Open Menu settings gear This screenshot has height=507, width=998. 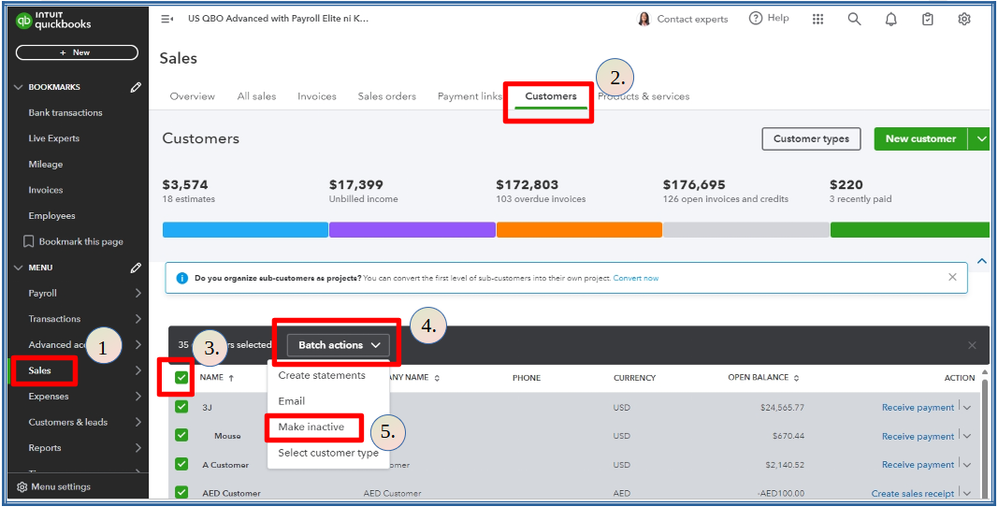[22, 487]
